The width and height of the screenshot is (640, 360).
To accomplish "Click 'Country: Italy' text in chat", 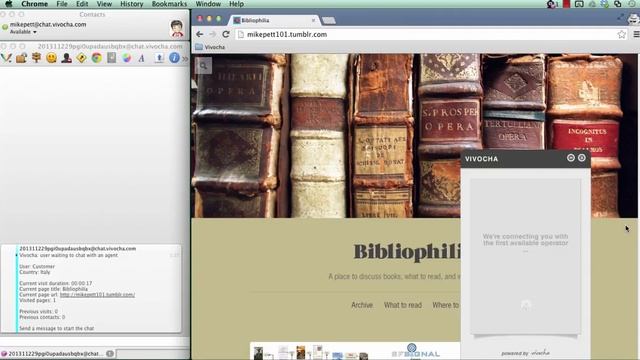I will click(x=35, y=272).
